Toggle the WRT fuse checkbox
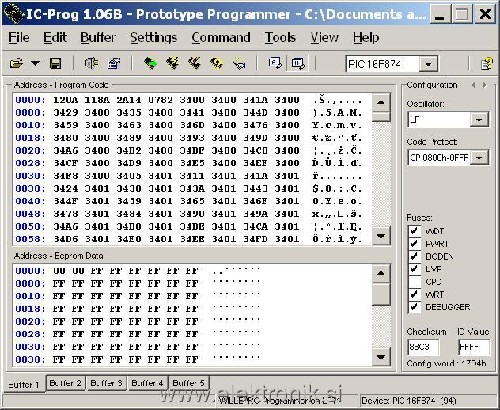 [414, 294]
